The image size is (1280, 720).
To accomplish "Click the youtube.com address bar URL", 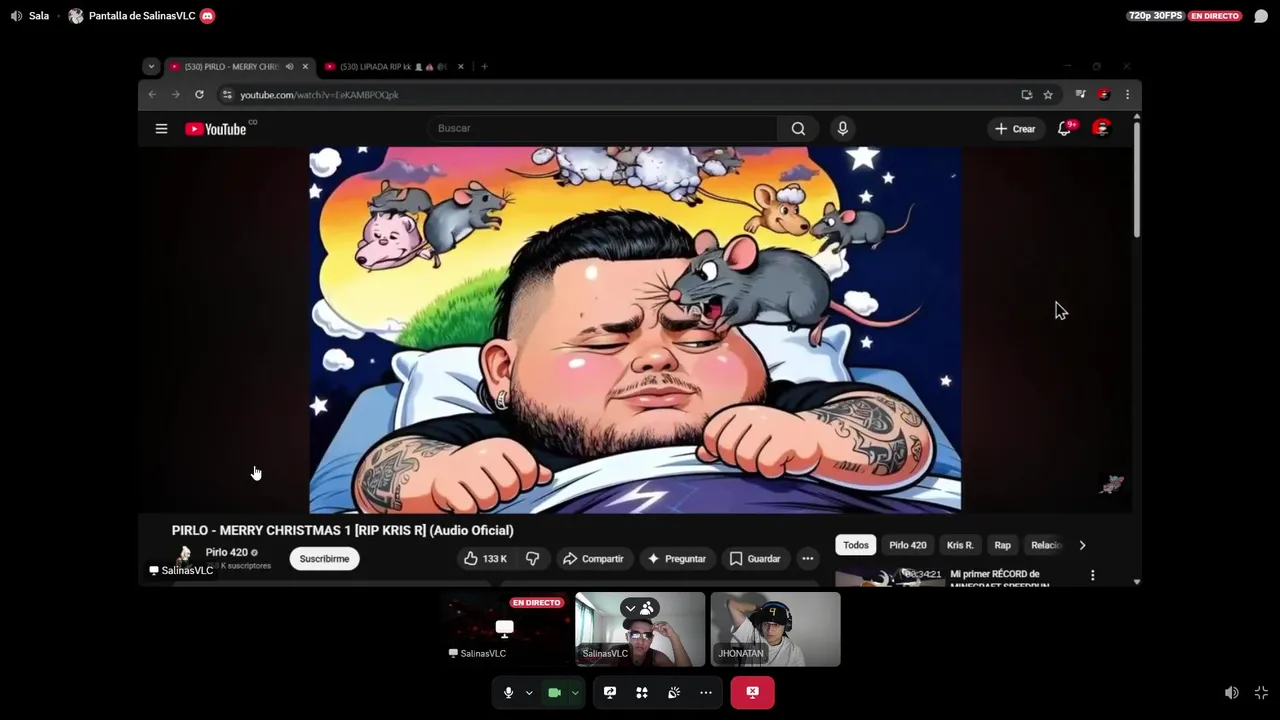I will (x=319, y=95).
